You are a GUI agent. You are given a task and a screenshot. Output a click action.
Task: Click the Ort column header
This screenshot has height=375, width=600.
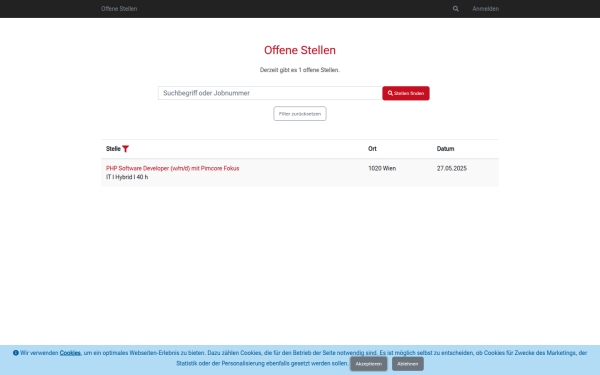[372, 149]
